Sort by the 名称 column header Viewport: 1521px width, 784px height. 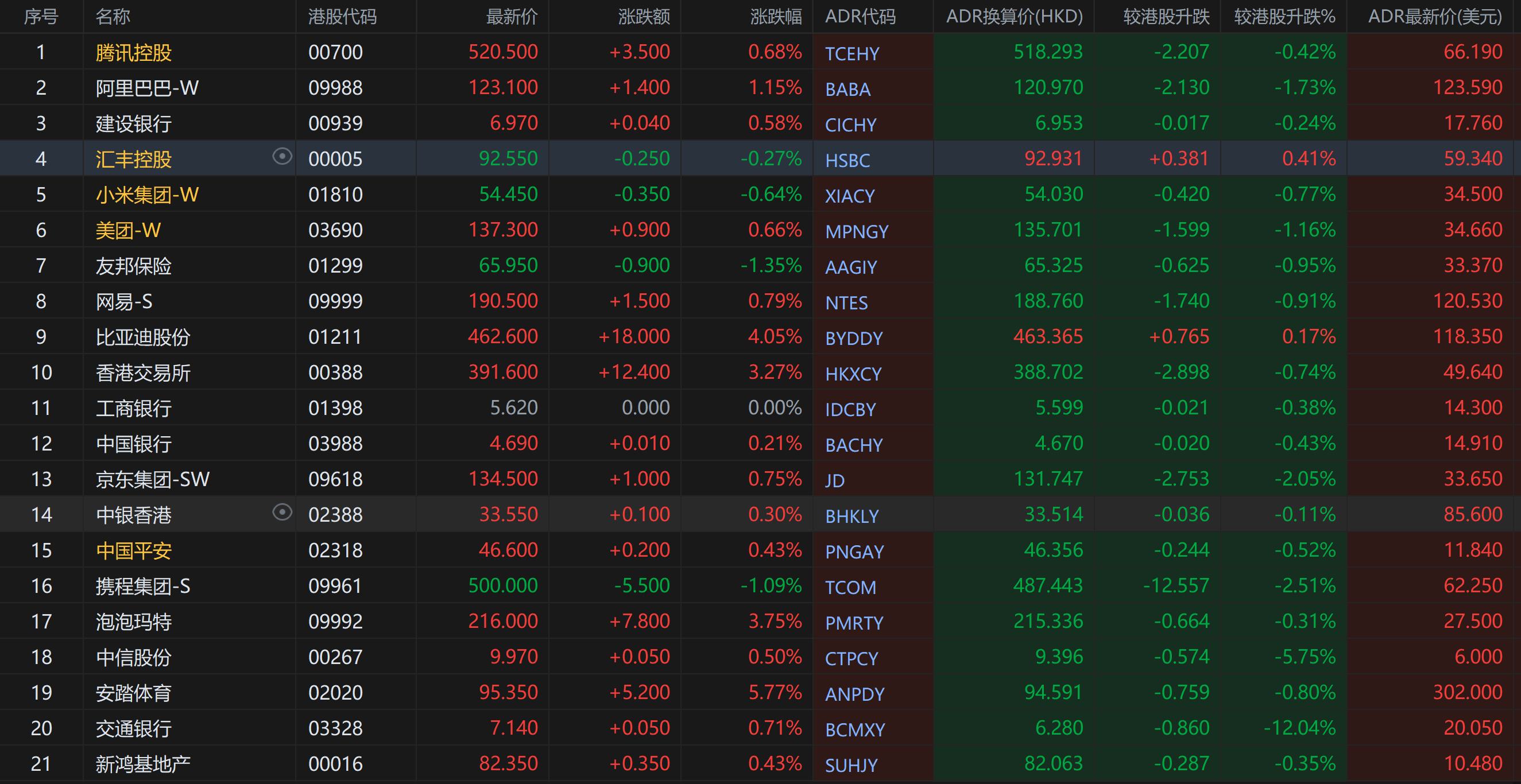click(x=113, y=17)
